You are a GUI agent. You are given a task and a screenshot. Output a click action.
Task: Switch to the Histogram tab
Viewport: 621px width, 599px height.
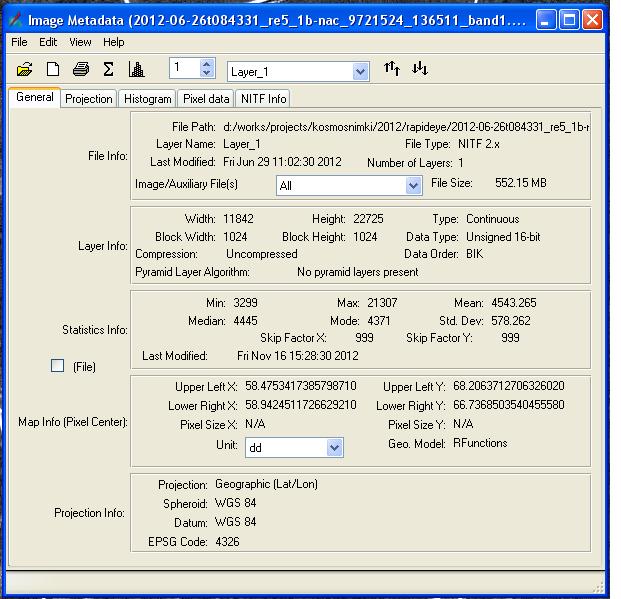147,99
